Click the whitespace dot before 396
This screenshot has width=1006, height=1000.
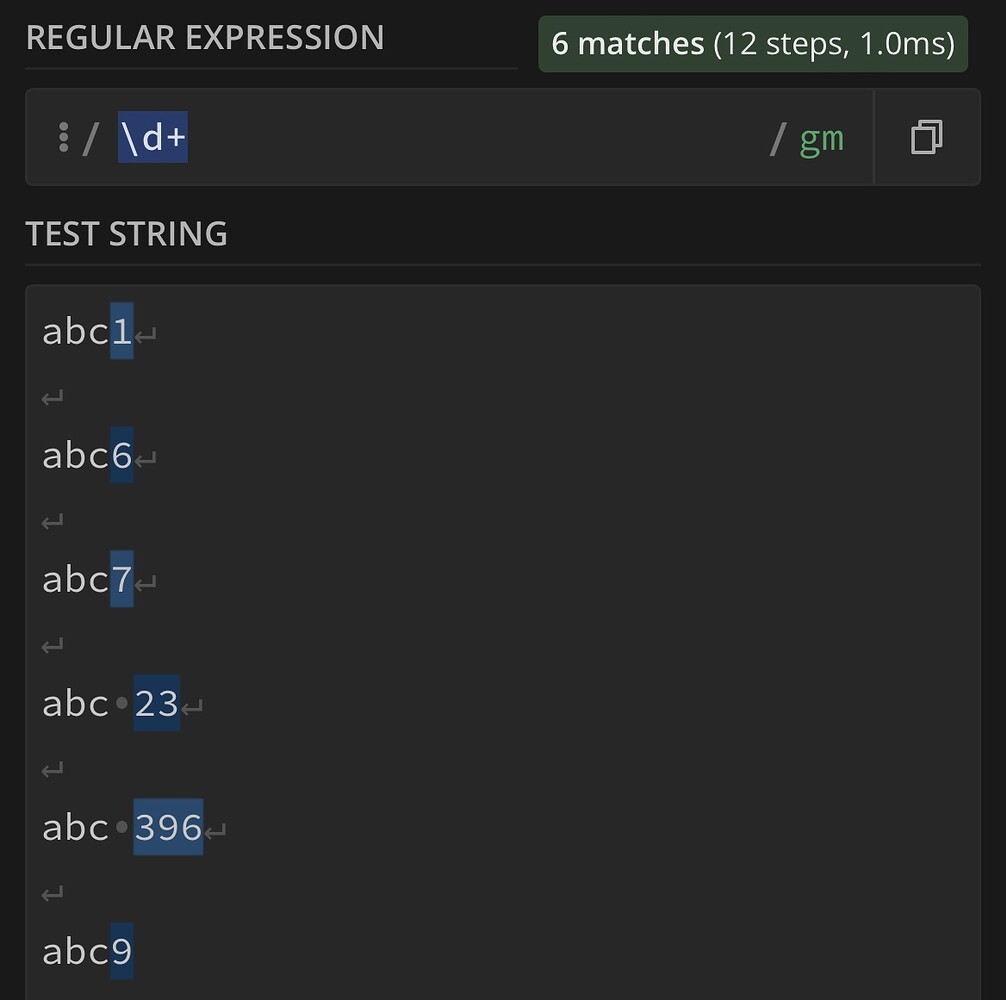(122, 827)
